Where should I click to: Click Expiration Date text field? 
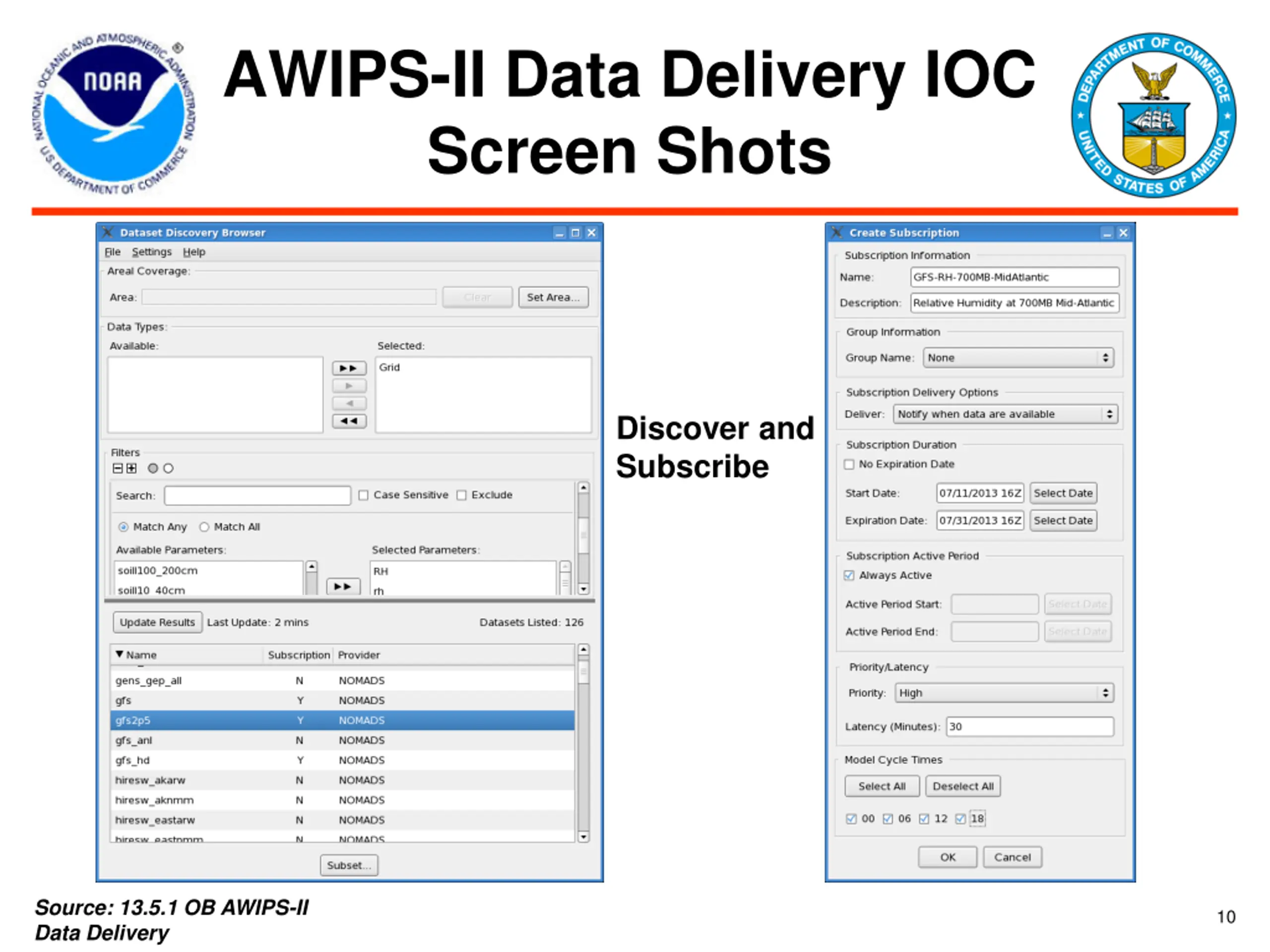pyautogui.click(x=980, y=521)
